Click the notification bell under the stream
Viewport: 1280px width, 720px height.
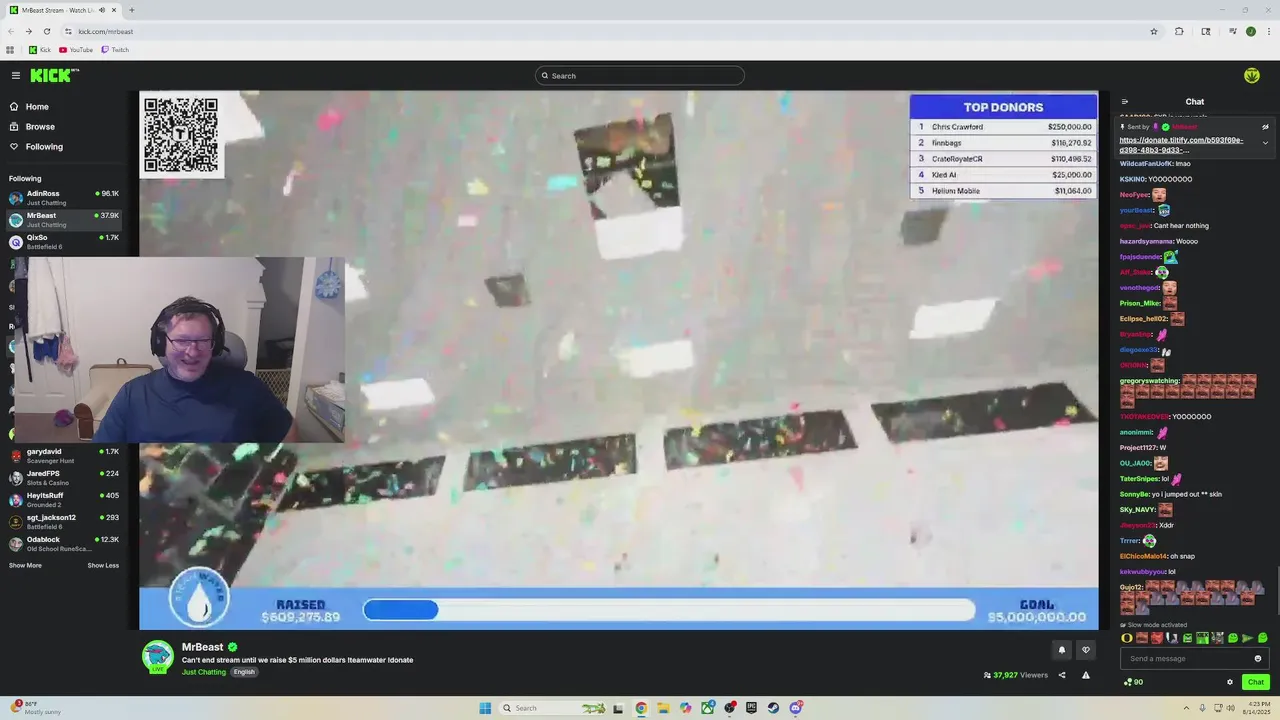[1062, 650]
